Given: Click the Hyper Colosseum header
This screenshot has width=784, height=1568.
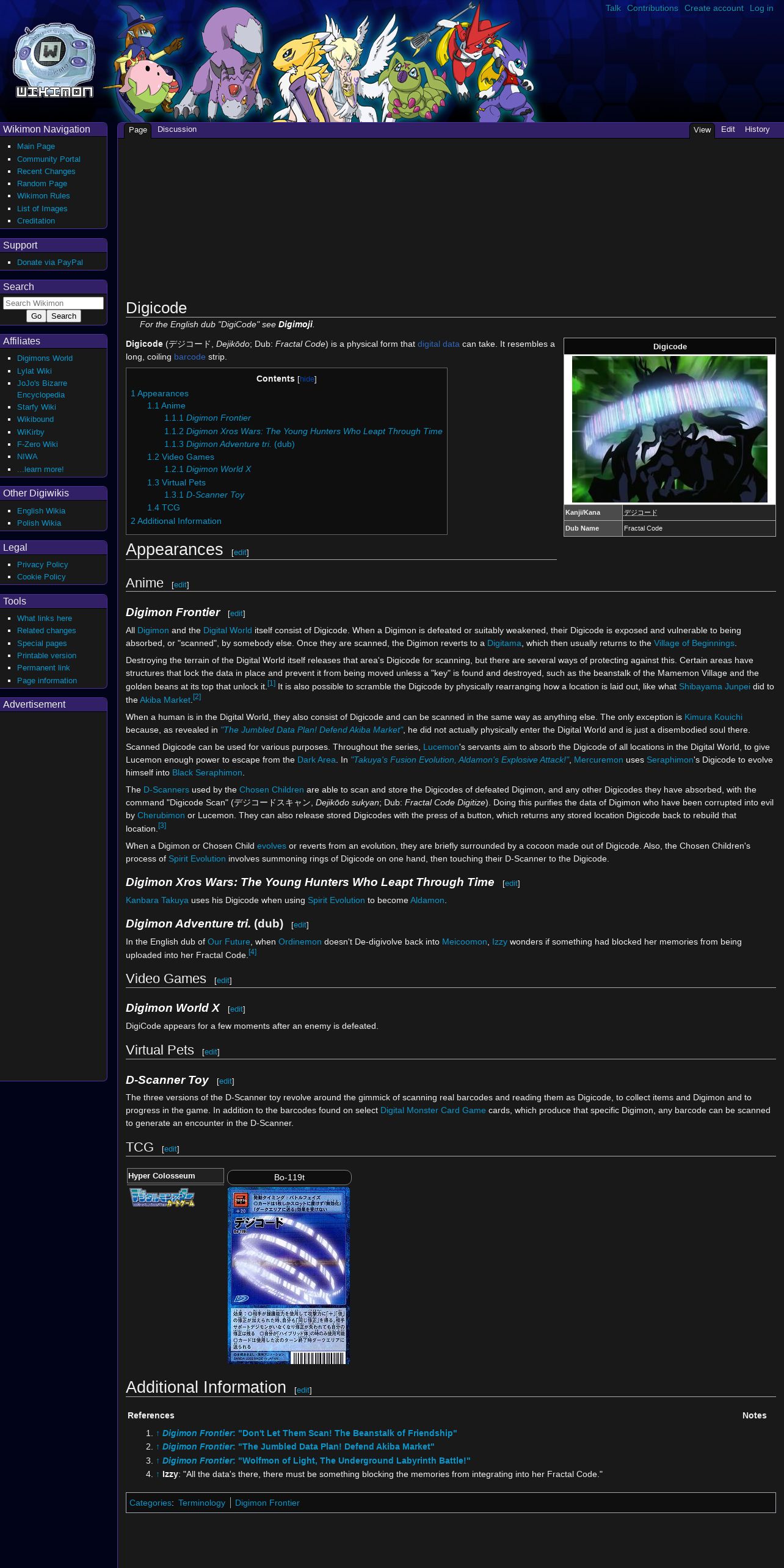Looking at the screenshot, I should pos(175,1176).
